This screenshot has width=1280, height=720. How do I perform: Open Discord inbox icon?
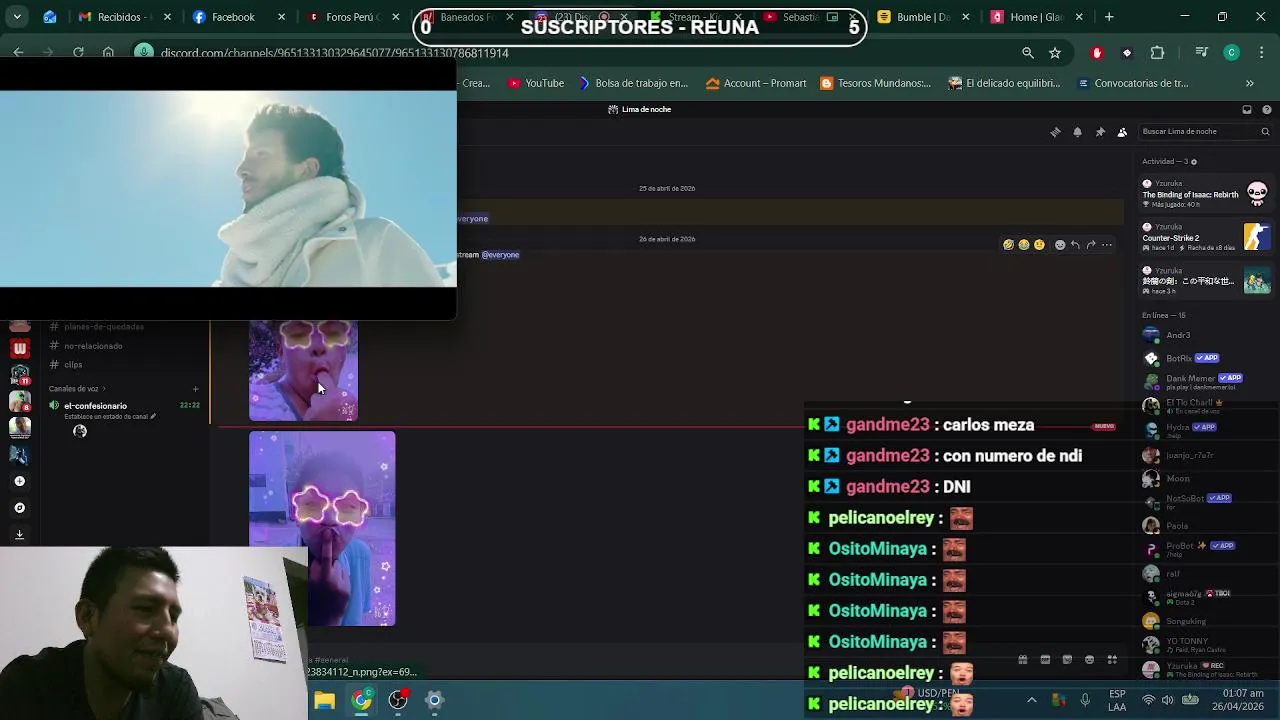(x=1247, y=110)
